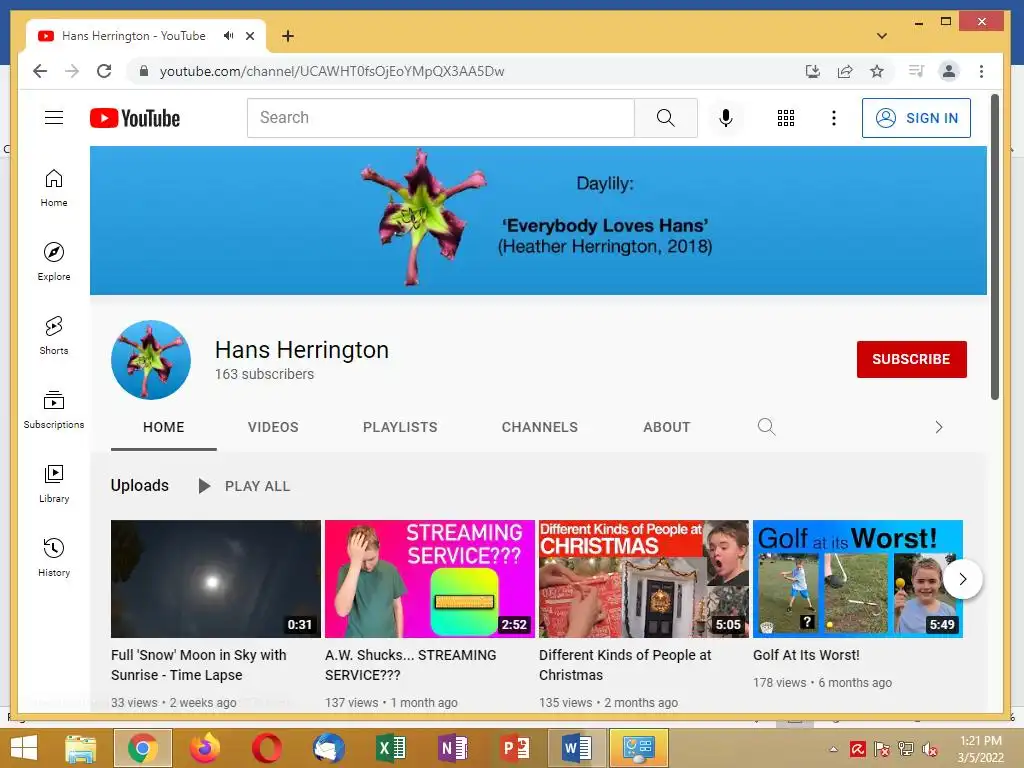Play the Snow Moon time lapse thumbnail
This screenshot has width=1024, height=768.
(216, 579)
